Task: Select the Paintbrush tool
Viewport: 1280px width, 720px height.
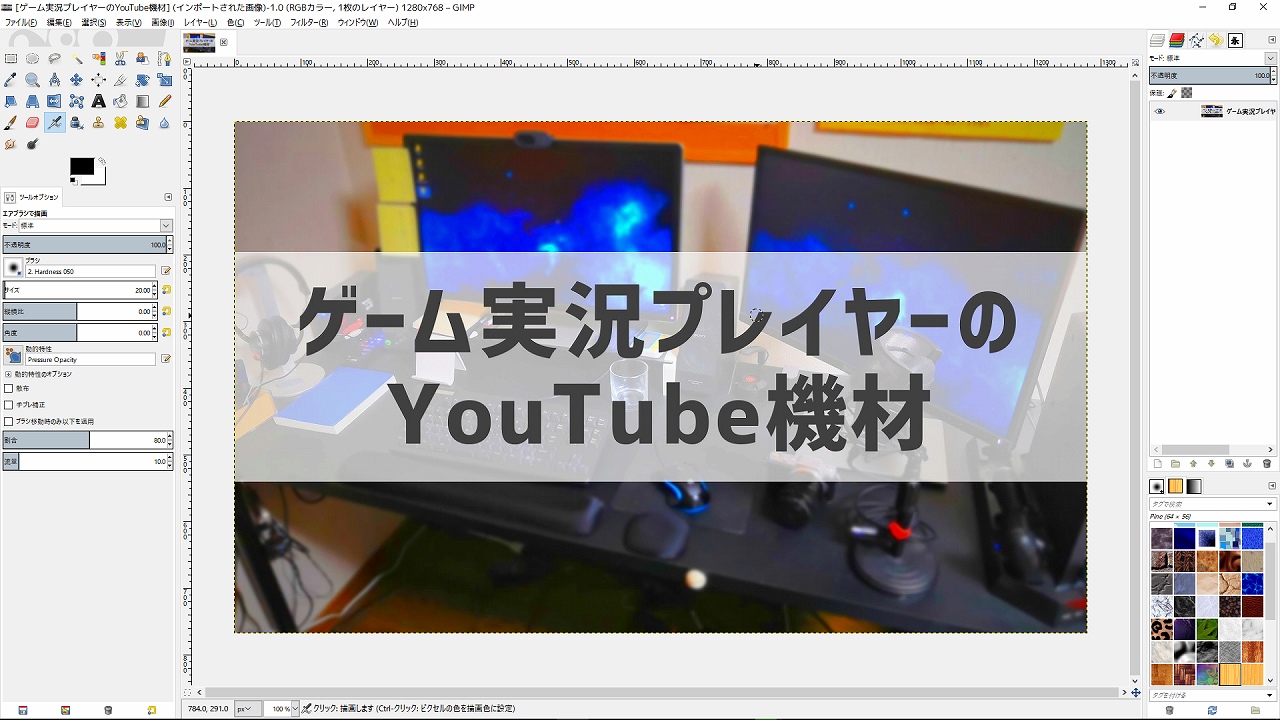Action: pyautogui.click(x=11, y=123)
